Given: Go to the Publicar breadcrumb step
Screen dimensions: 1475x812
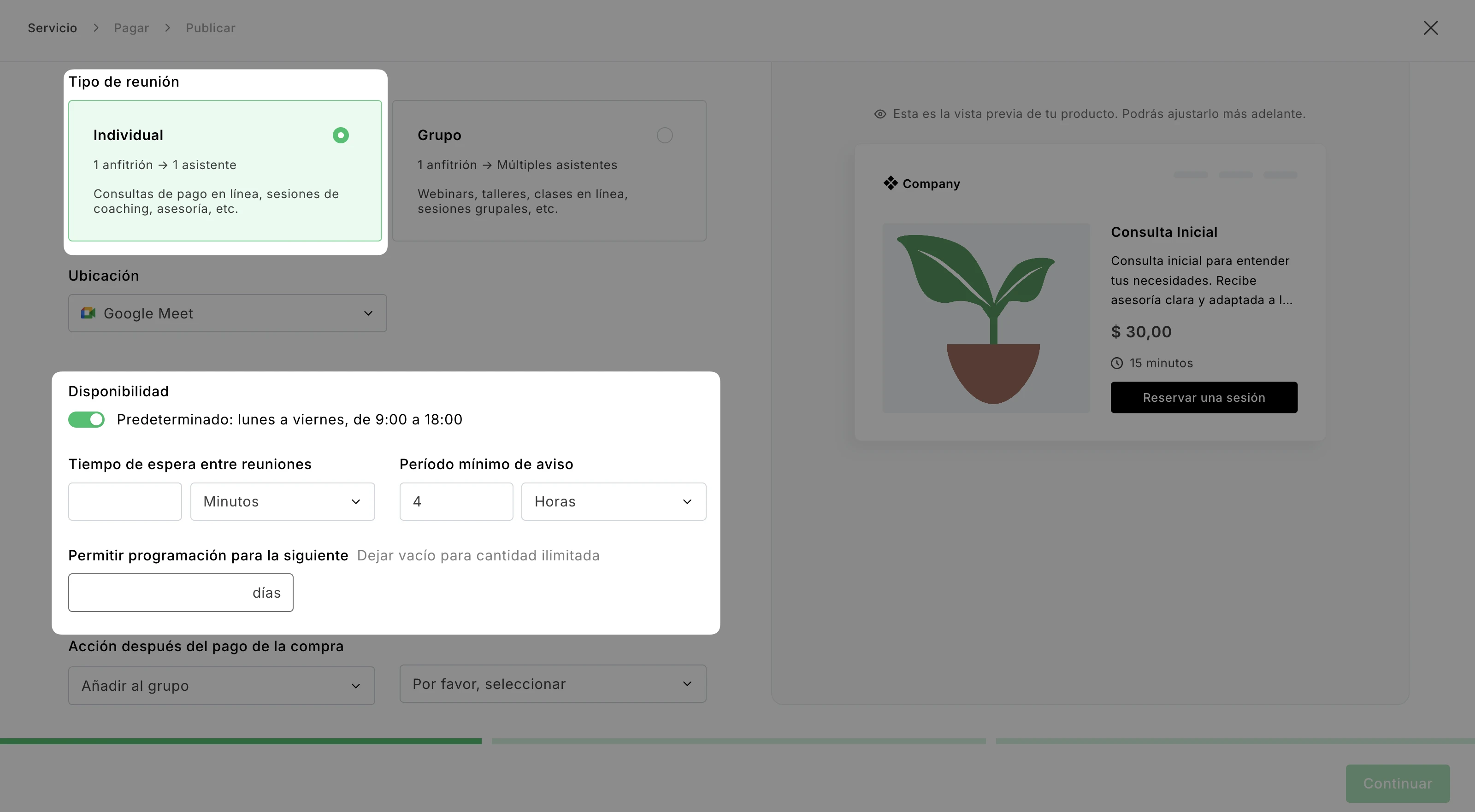Looking at the screenshot, I should pos(210,28).
